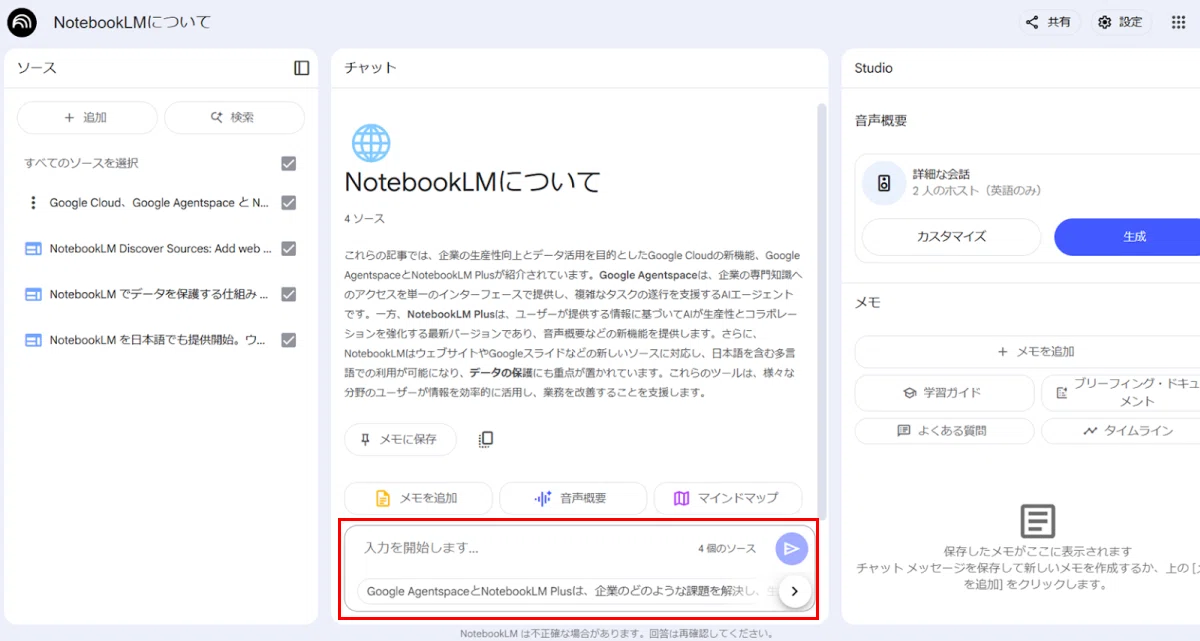Click the globe notebook emoji icon

pos(371,143)
